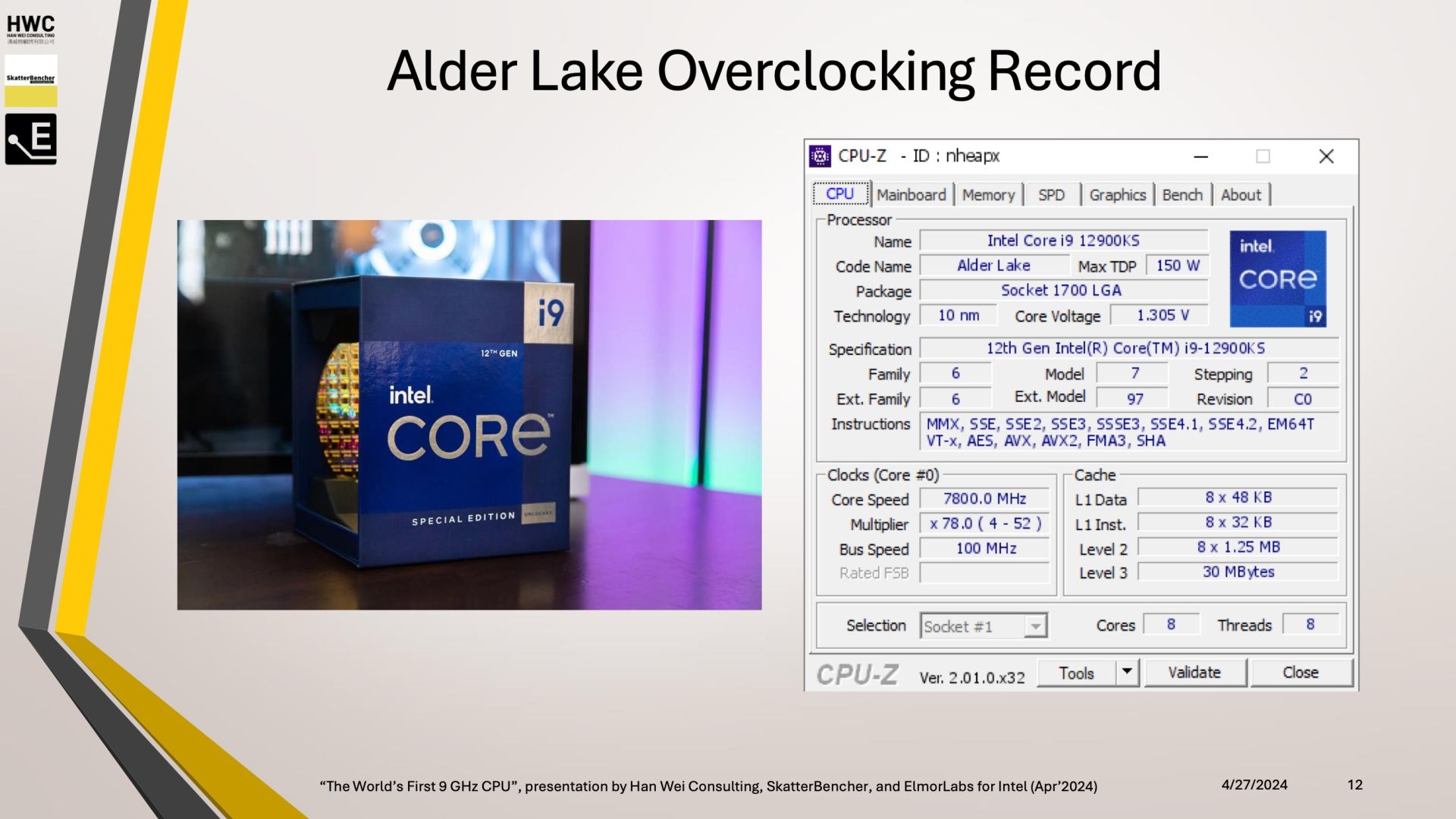Click the Tools button
Viewport: 1456px width, 819px height.
pos(1076,673)
